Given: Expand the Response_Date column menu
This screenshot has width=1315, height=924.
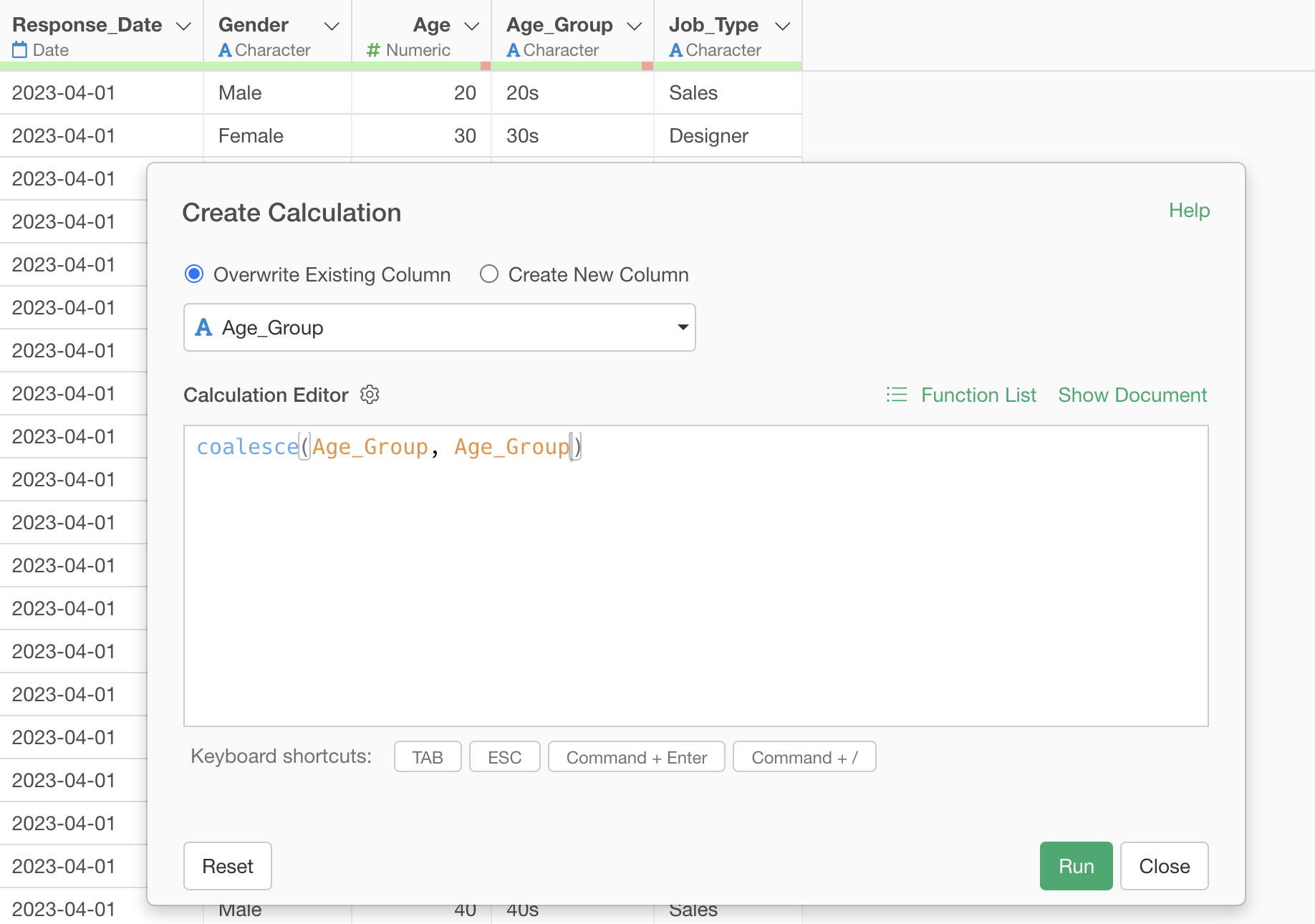Looking at the screenshot, I should (184, 27).
